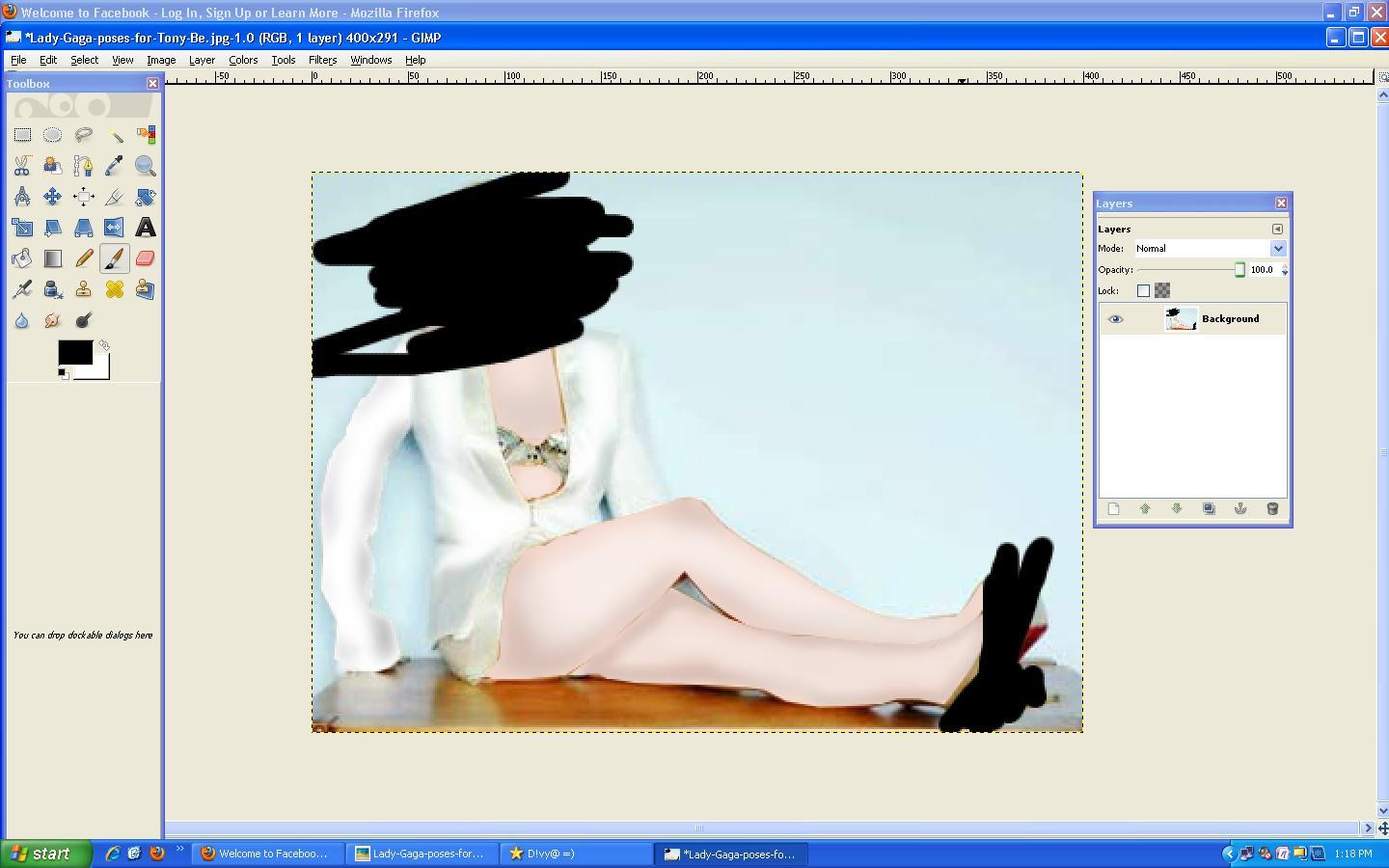Select the Shear tool
This screenshot has height=868, width=1389.
[53, 228]
